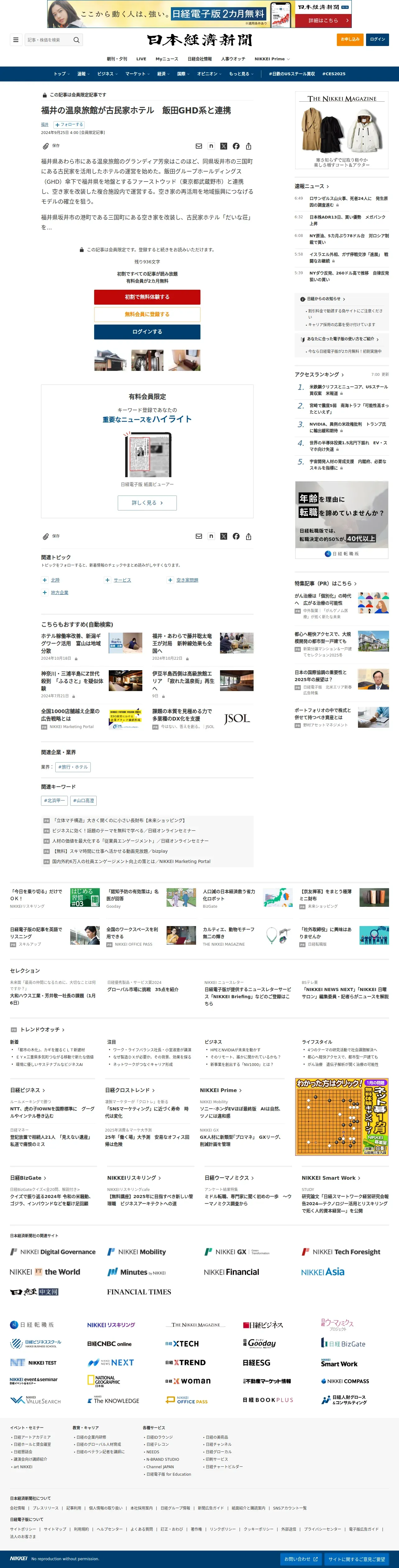Open NIKKEI VALUESEARCH logo
The image size is (399, 1568).
coord(35,1400)
